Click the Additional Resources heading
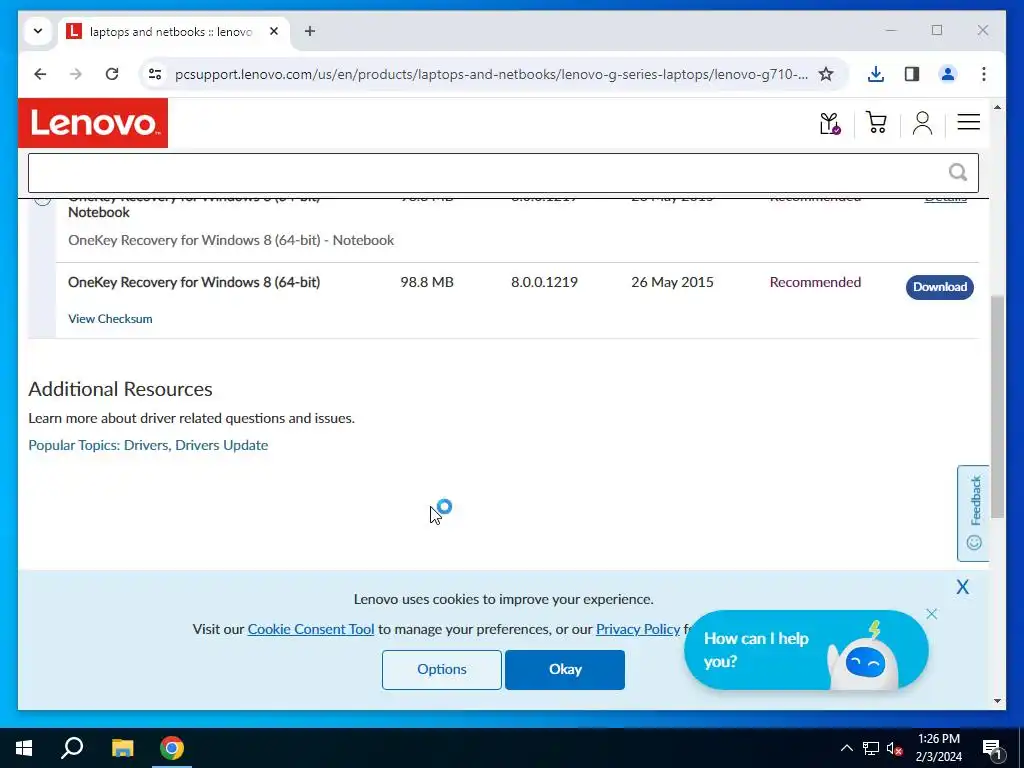Image resolution: width=1024 pixels, height=768 pixels. [120, 389]
